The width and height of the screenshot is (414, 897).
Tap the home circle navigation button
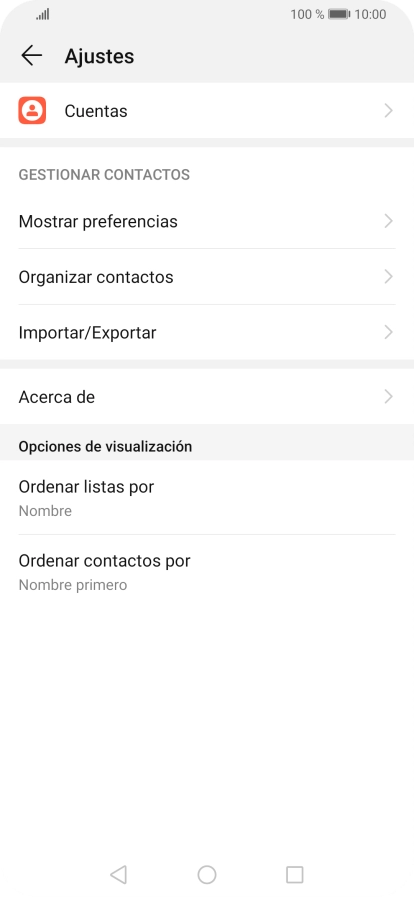coord(207,874)
